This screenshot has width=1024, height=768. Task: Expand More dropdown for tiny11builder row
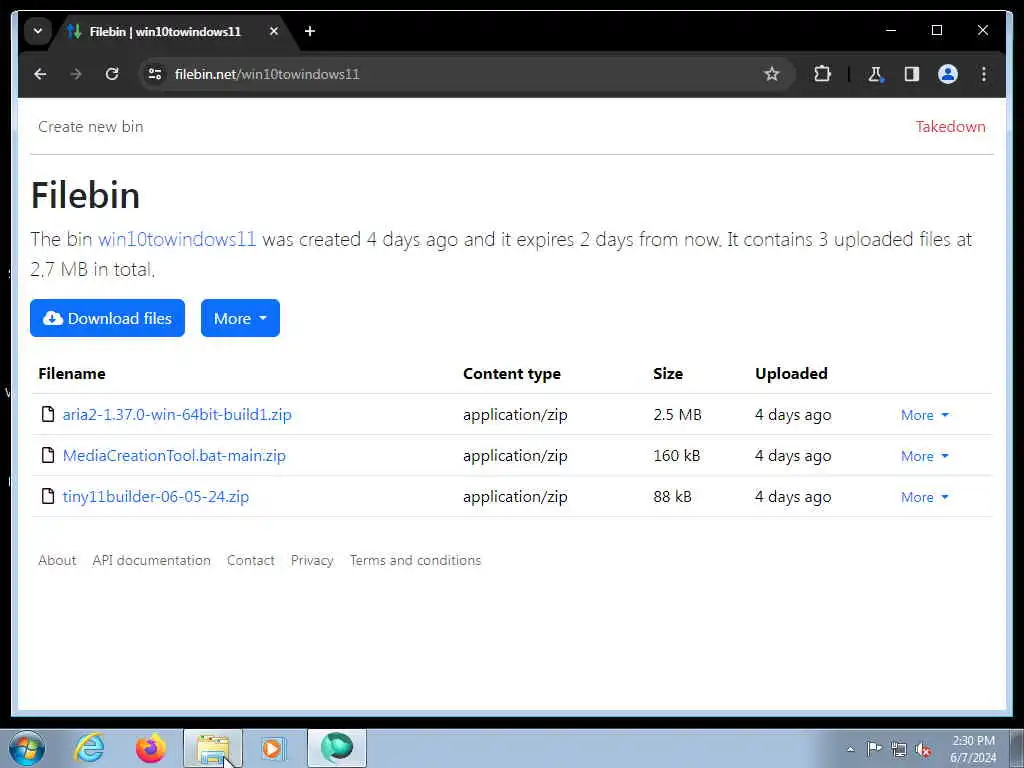click(x=925, y=497)
